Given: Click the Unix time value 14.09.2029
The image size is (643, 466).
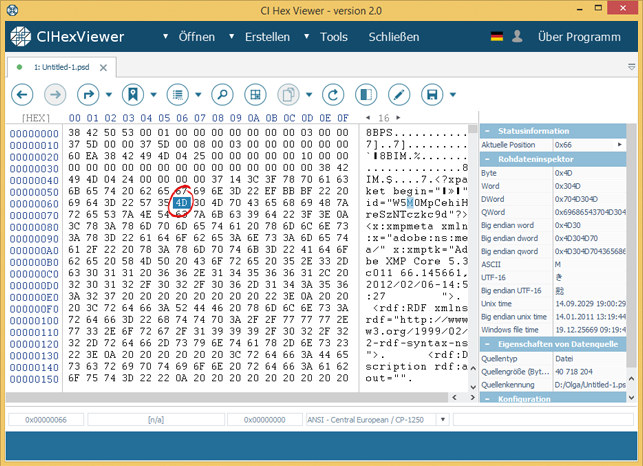Looking at the screenshot, I should pyautogui.click(x=590, y=304).
